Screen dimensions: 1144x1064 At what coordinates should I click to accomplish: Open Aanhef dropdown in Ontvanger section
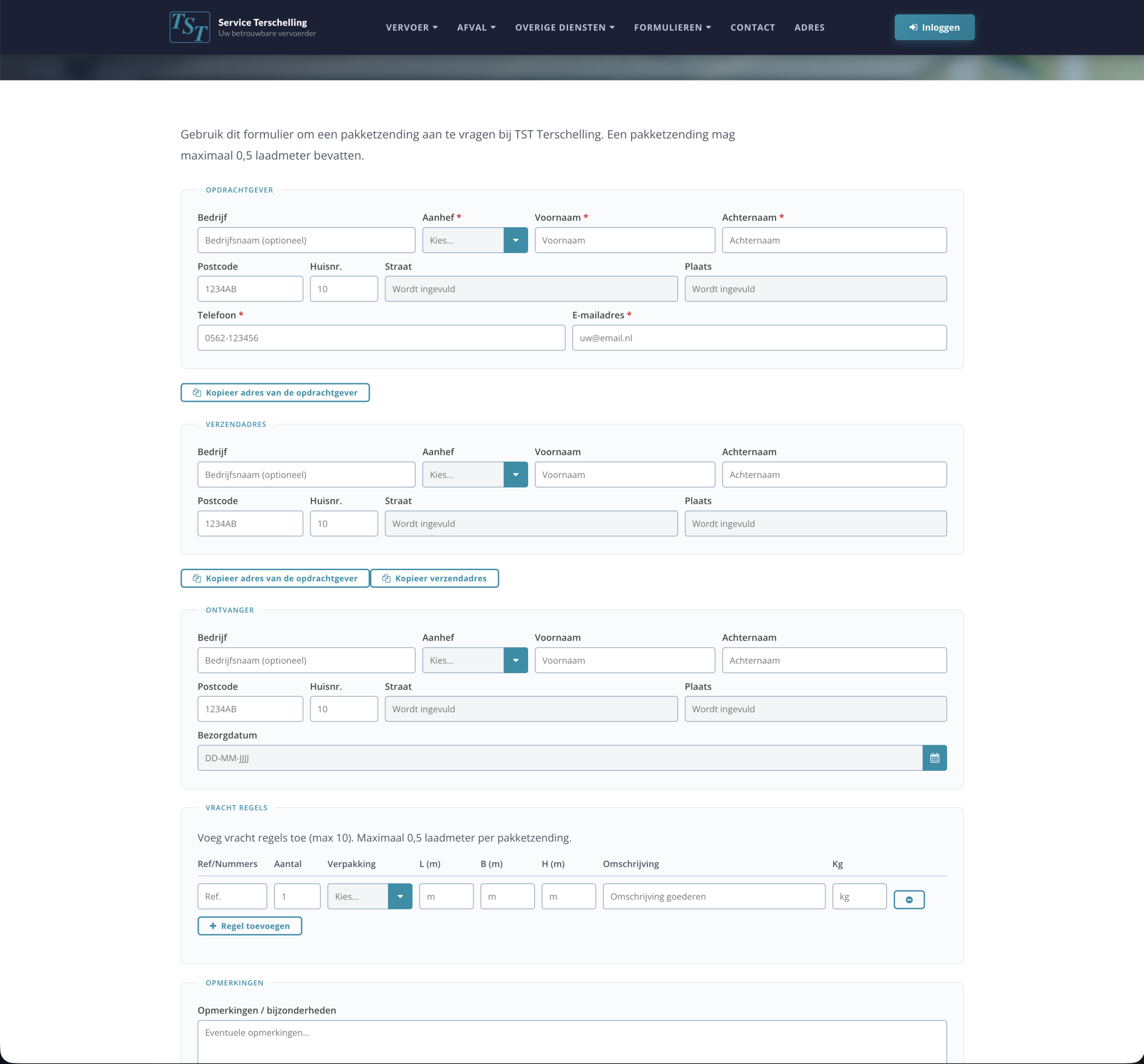[475, 661]
